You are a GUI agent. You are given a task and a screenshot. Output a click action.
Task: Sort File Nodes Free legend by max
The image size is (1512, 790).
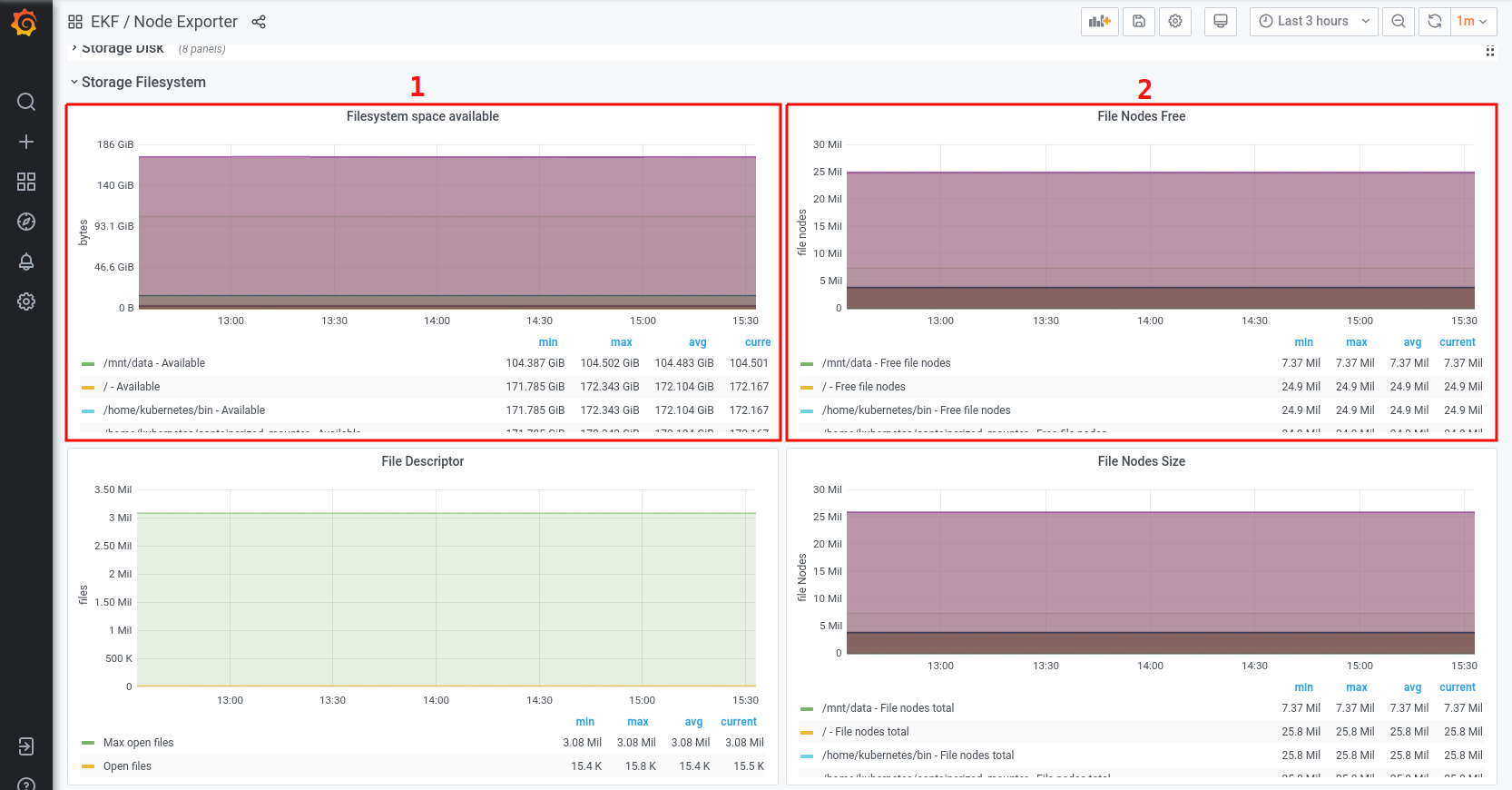(x=1357, y=342)
